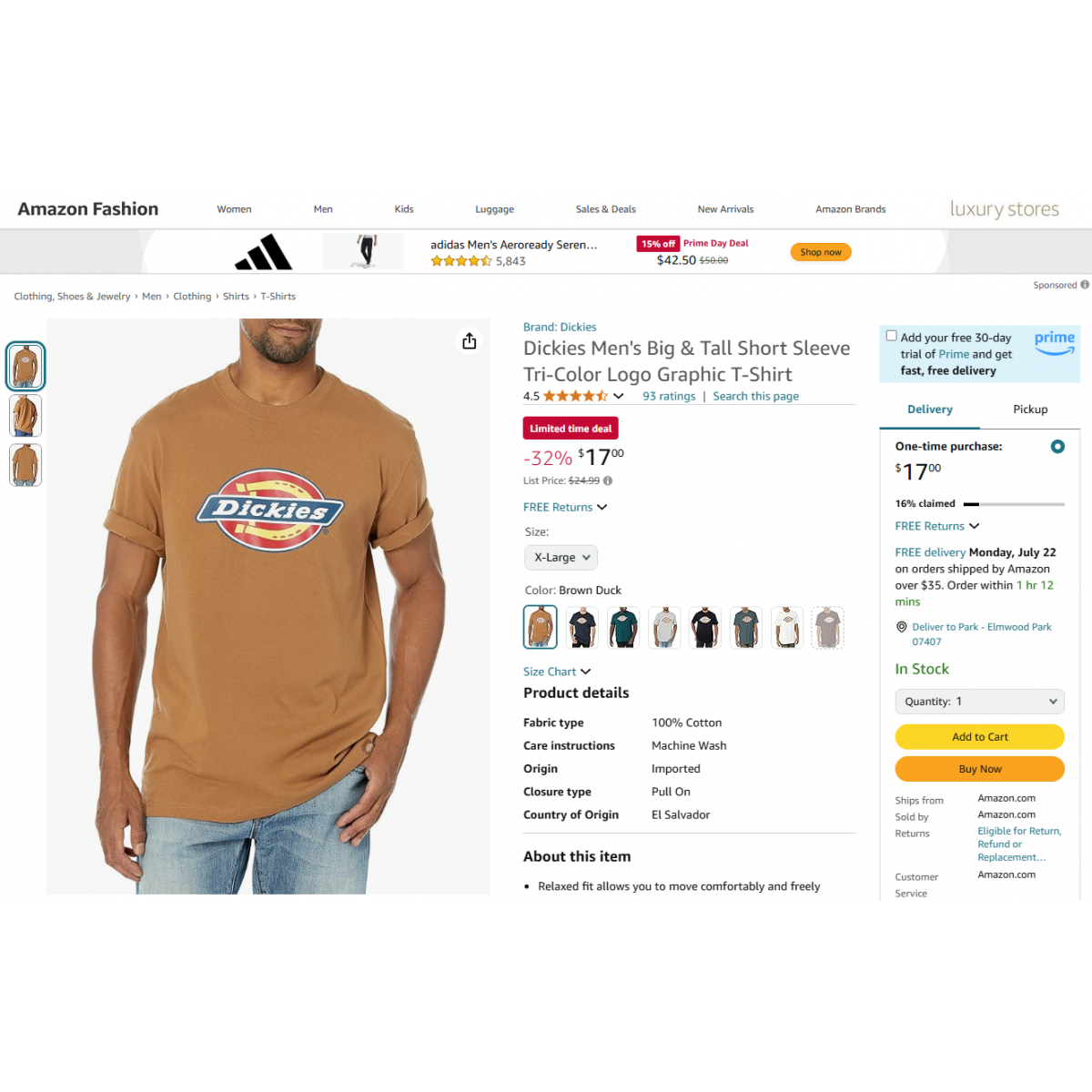Switch to the Pickup tab
1092x1092 pixels.
click(1030, 409)
